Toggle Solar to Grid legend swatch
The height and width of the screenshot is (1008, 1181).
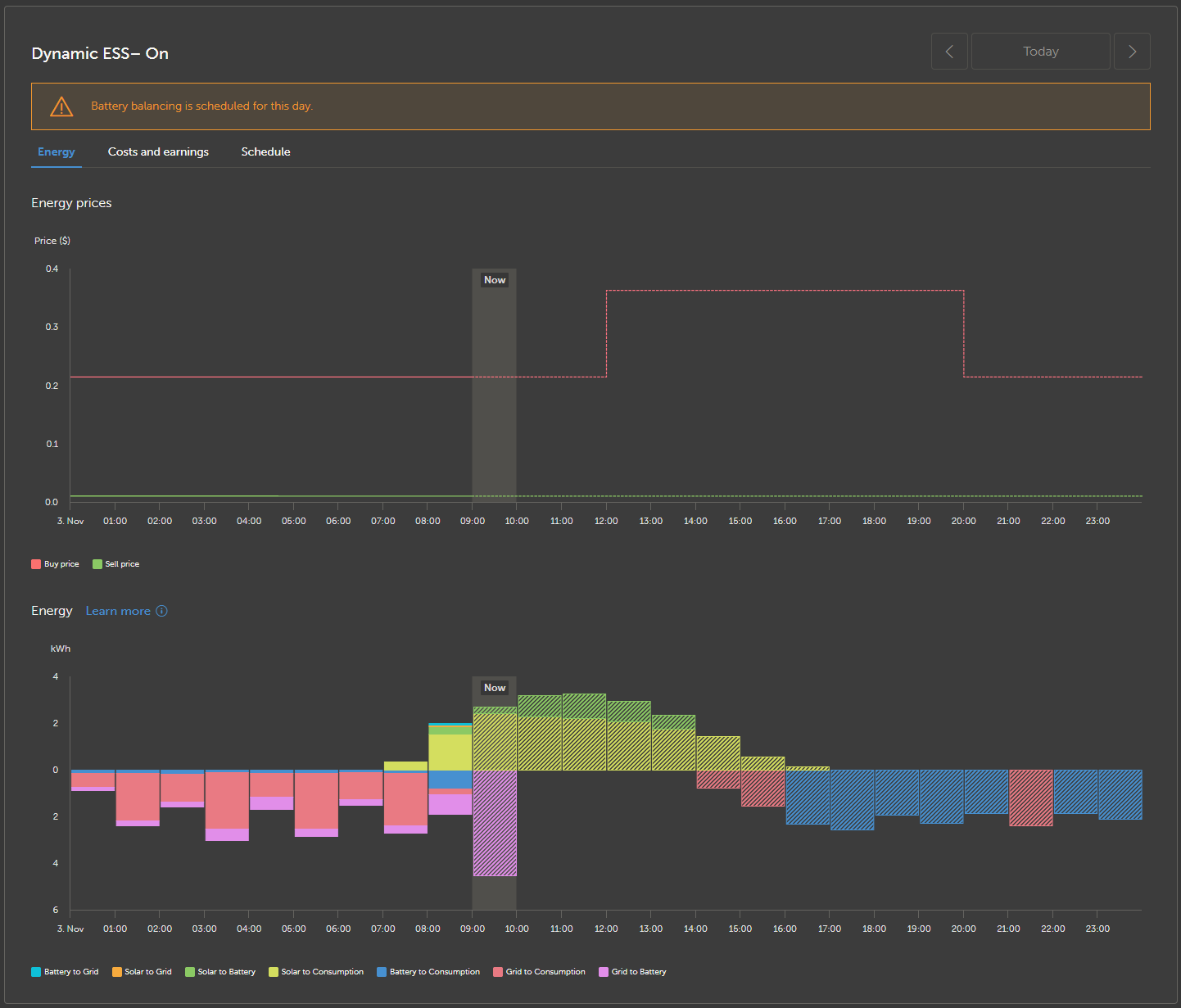point(142,972)
